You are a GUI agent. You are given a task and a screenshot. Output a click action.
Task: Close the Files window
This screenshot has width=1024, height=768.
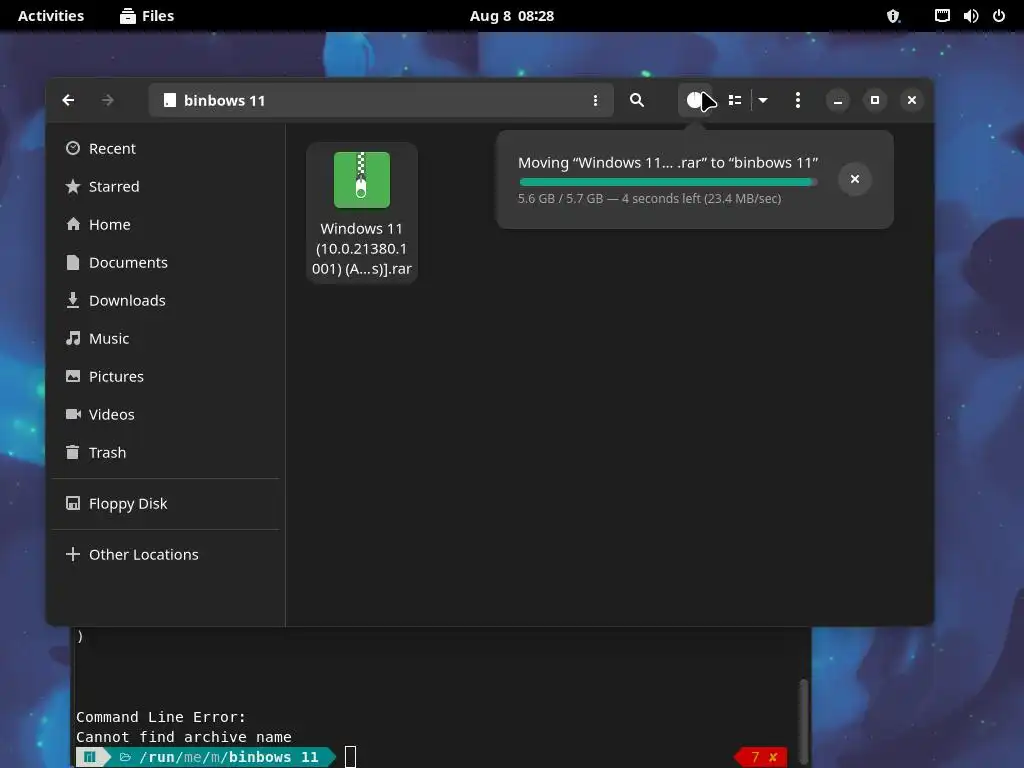tap(912, 100)
